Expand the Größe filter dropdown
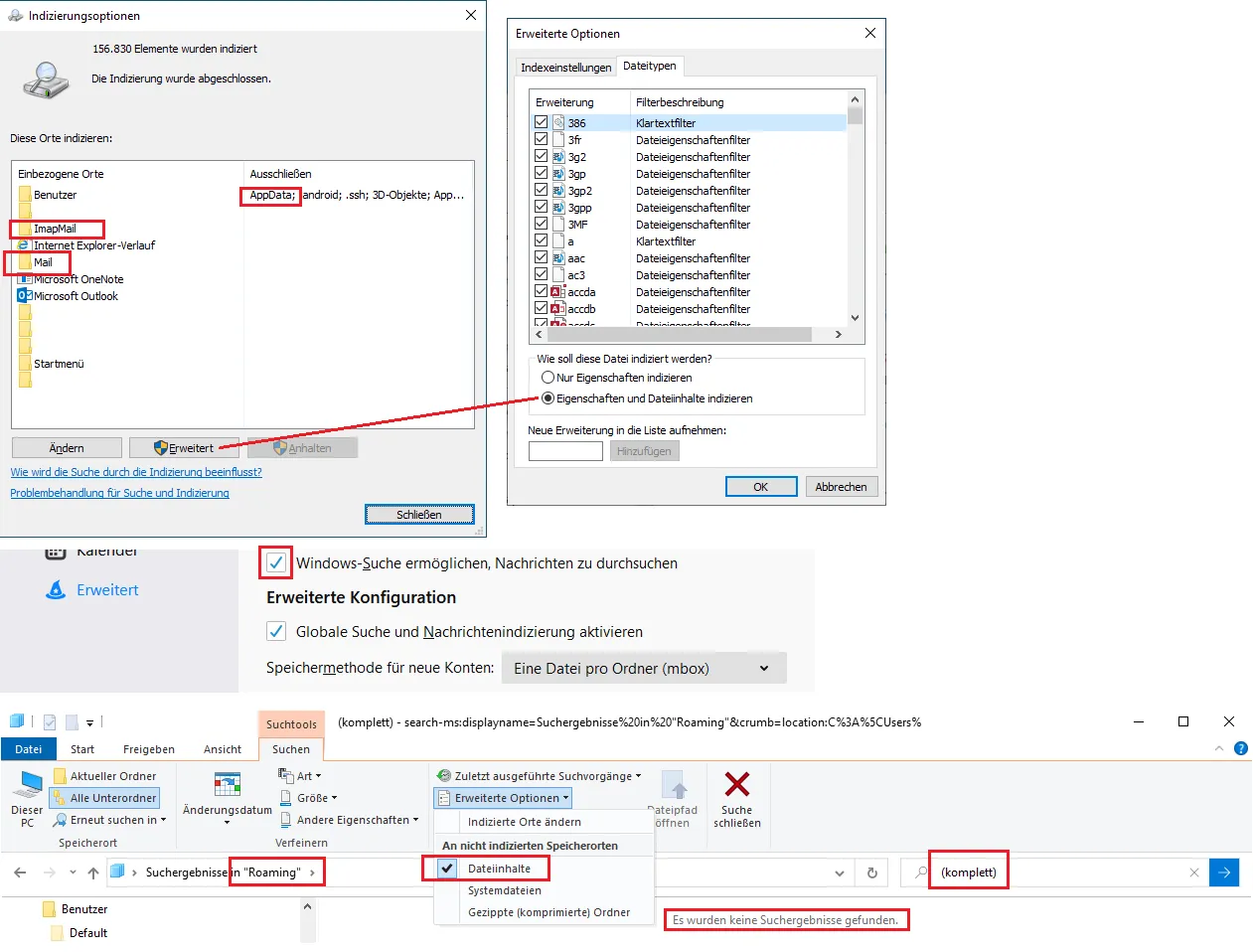Viewport: 1253px width, 952px height. pos(308,798)
